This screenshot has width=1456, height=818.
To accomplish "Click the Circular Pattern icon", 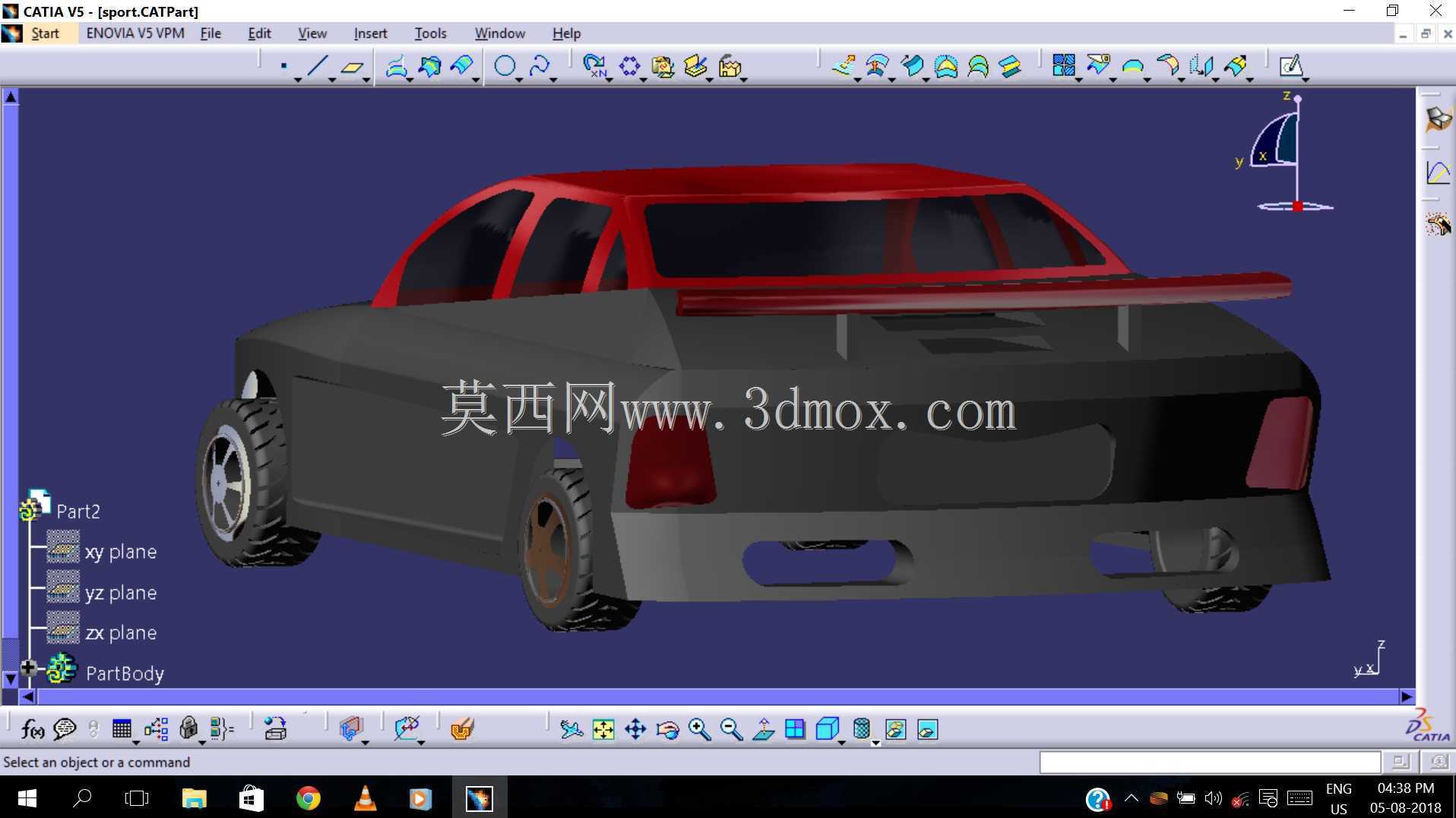I will (629, 66).
